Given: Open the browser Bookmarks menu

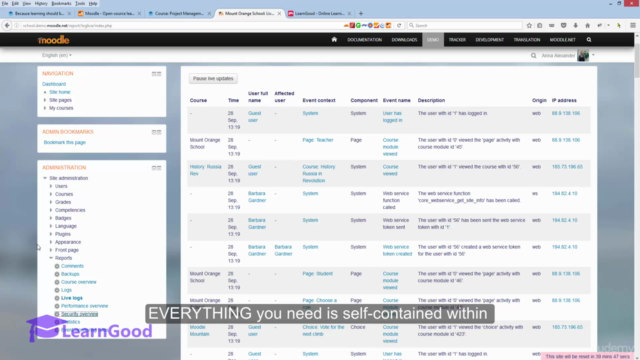Looking at the screenshot, I should point(61,3).
